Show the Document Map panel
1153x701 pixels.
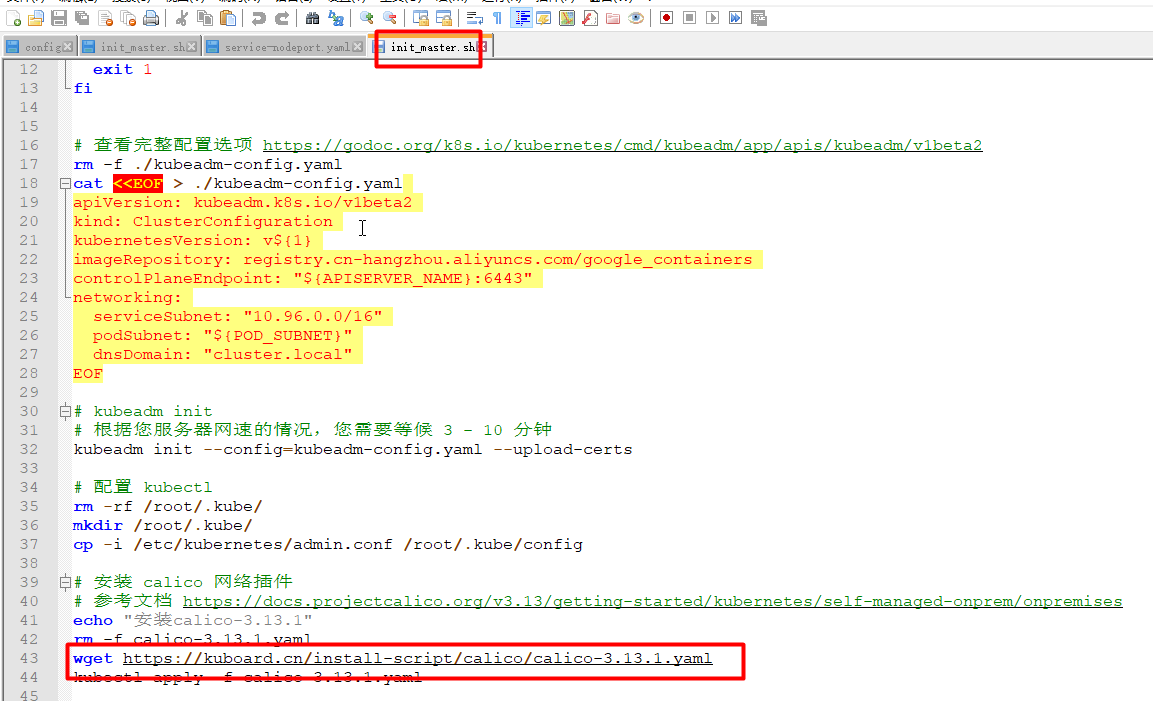pos(567,18)
